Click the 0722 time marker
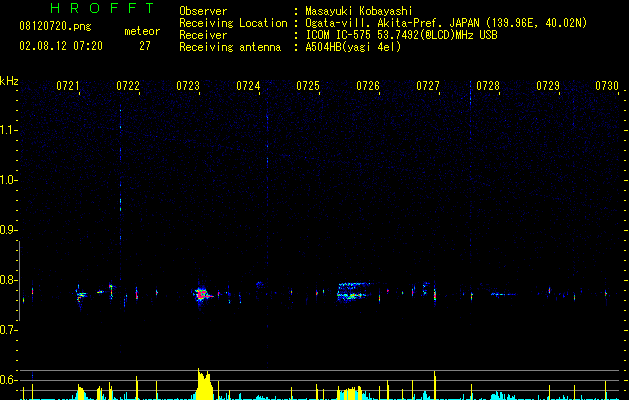The width and height of the screenshot is (629, 400). (128, 86)
